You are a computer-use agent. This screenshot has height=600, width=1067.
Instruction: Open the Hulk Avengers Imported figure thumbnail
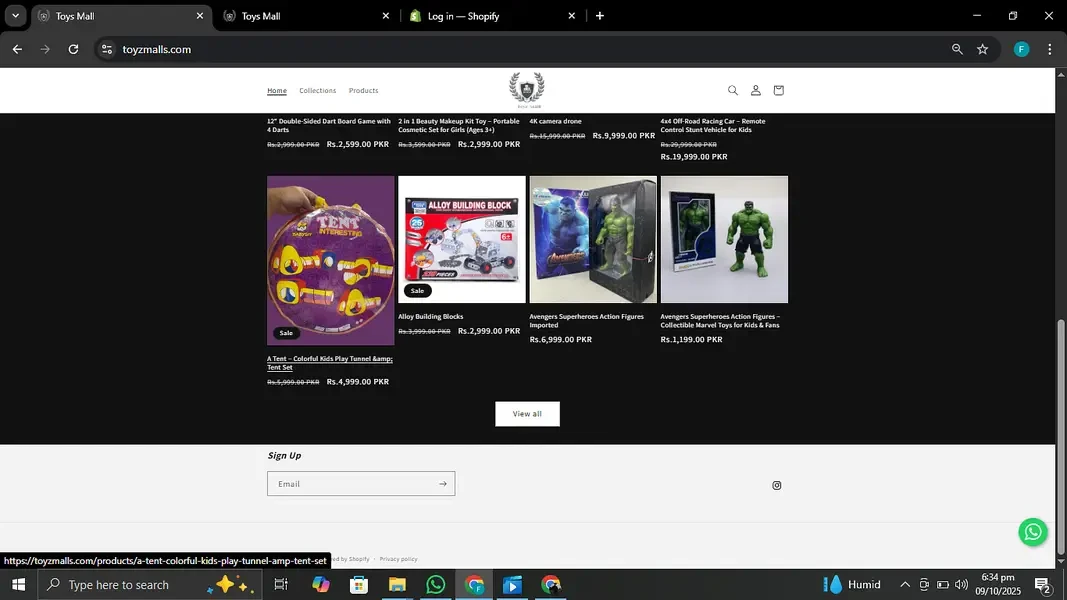[x=593, y=240]
